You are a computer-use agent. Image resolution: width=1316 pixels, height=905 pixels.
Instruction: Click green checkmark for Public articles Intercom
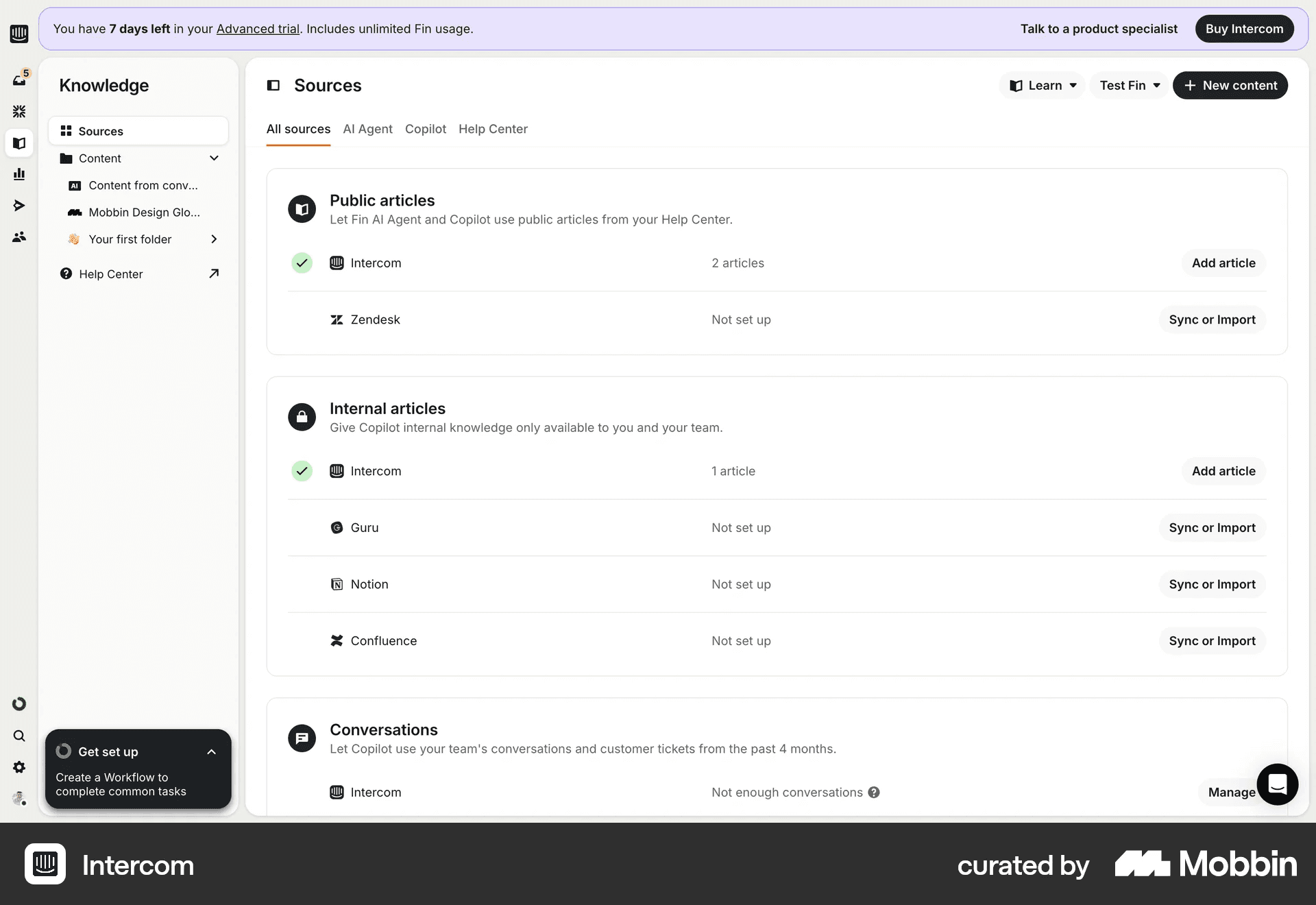pyautogui.click(x=302, y=263)
